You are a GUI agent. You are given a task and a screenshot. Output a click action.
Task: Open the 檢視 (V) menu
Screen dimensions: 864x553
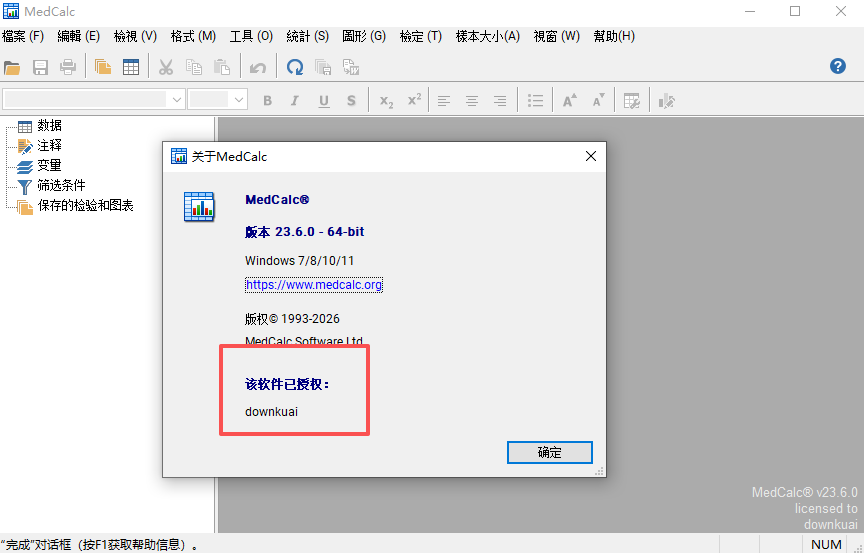(x=135, y=36)
